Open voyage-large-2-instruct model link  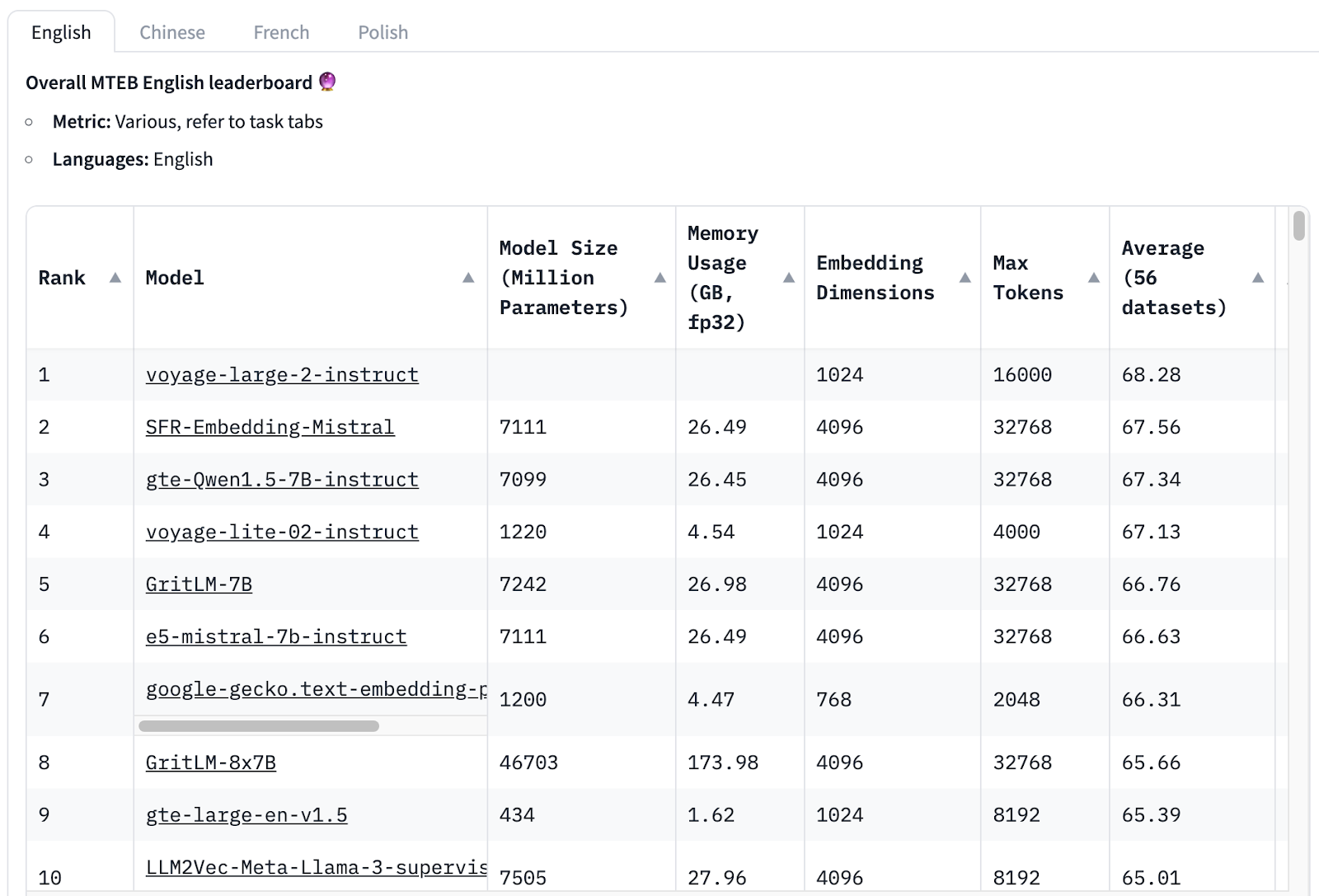click(282, 375)
